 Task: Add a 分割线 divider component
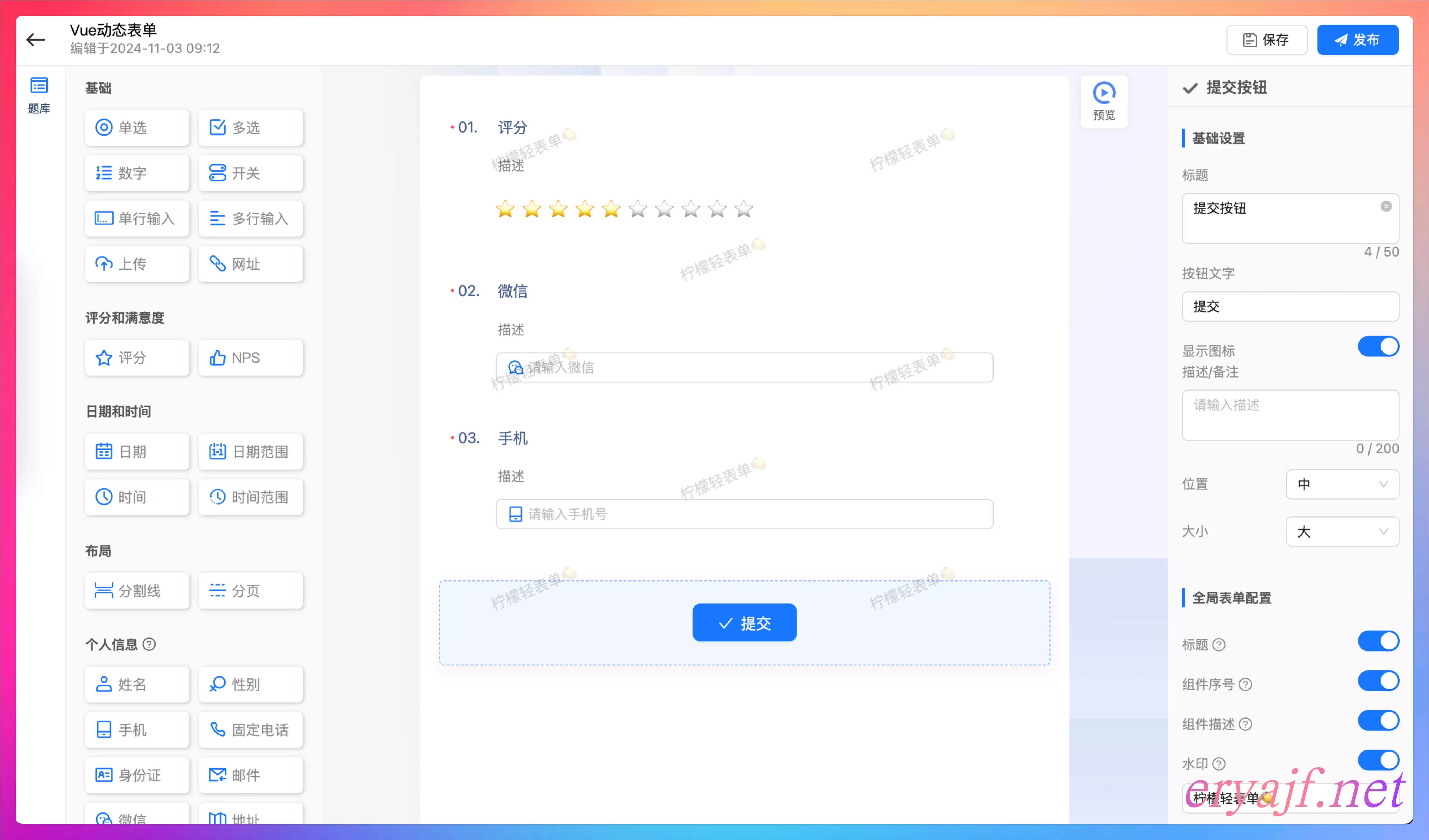(137, 591)
